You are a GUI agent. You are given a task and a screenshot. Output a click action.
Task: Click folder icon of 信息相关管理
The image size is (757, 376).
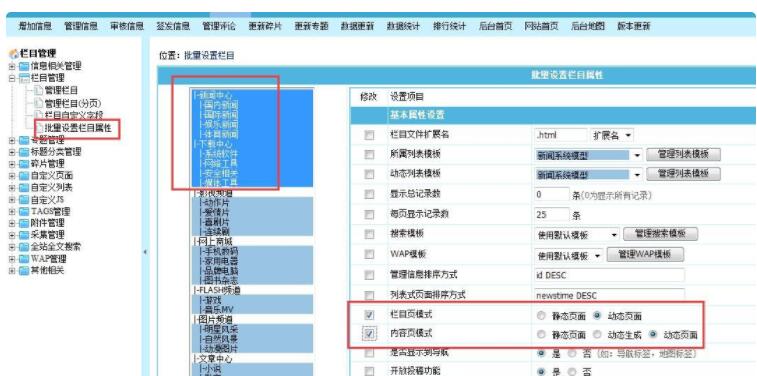[x=24, y=66]
